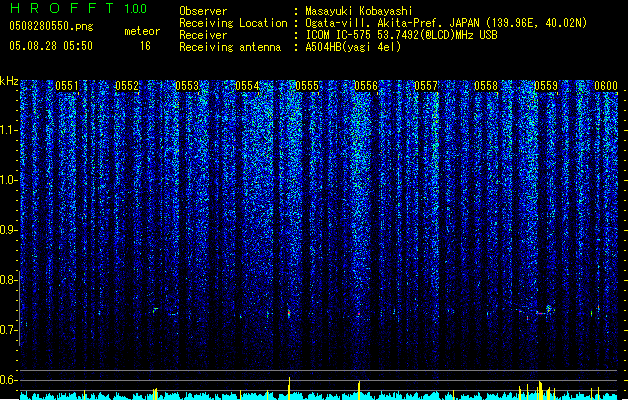Click the red meteor echo below 0555
The image size is (629, 400).
click(x=289, y=313)
